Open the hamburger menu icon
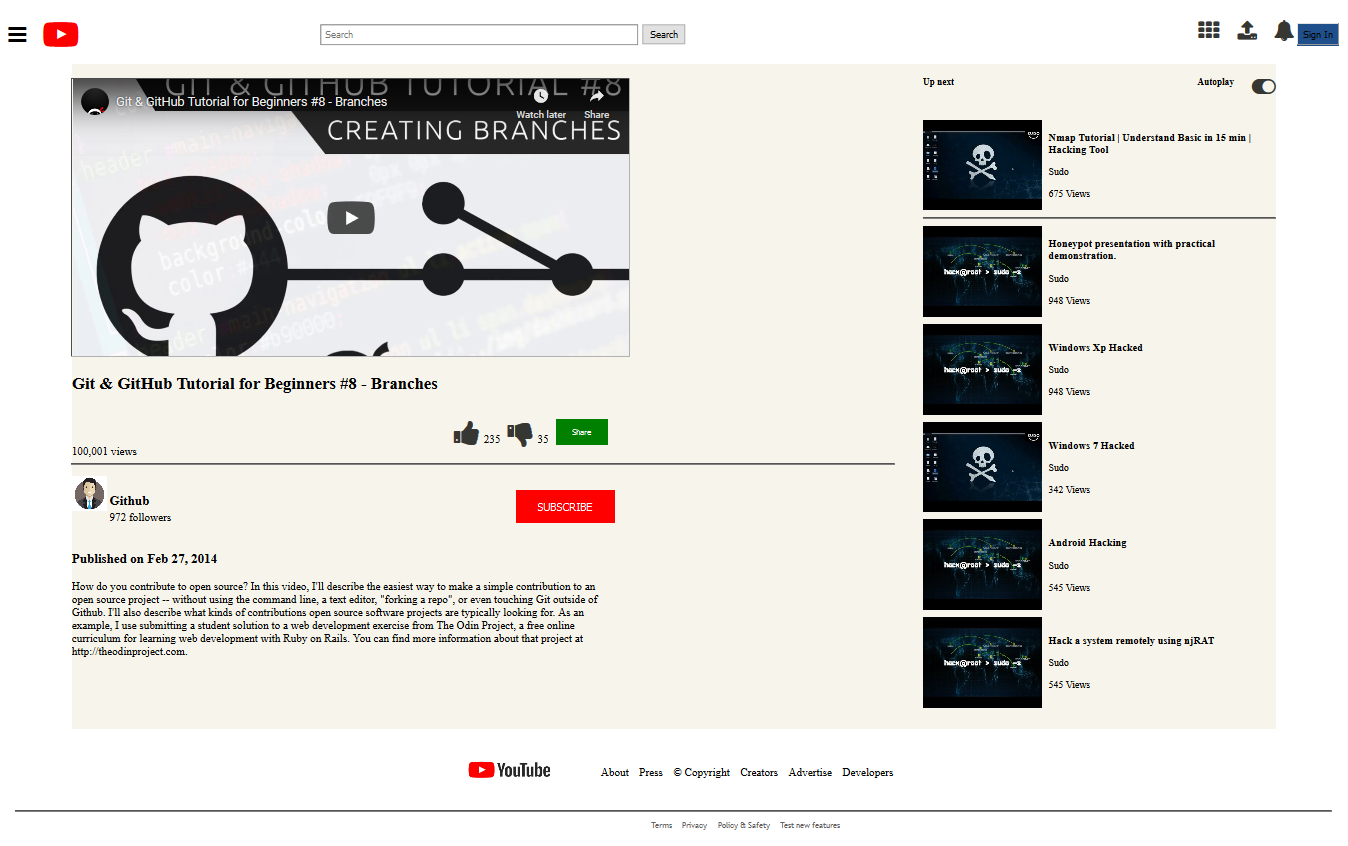 [17, 35]
